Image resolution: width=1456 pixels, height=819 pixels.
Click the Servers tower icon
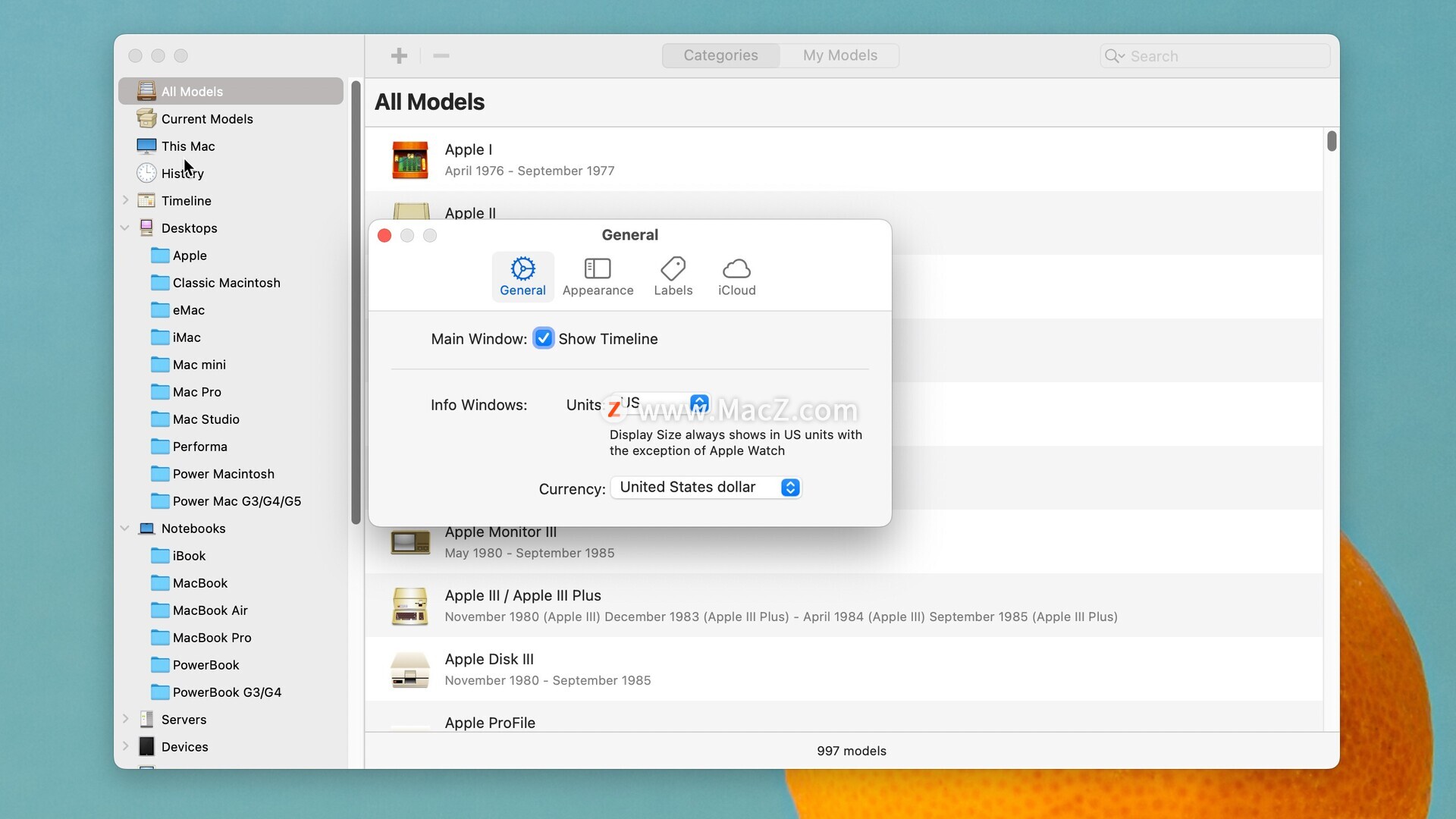point(146,719)
